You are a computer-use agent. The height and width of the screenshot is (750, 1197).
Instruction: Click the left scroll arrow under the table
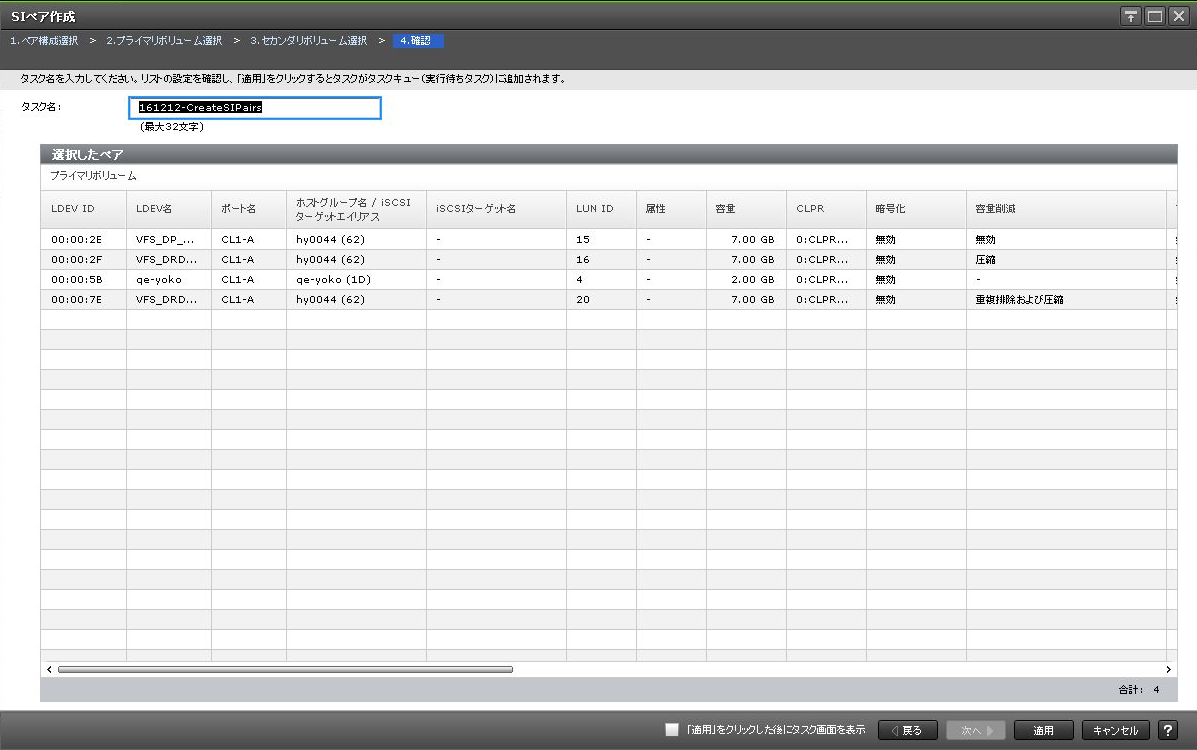(48, 669)
